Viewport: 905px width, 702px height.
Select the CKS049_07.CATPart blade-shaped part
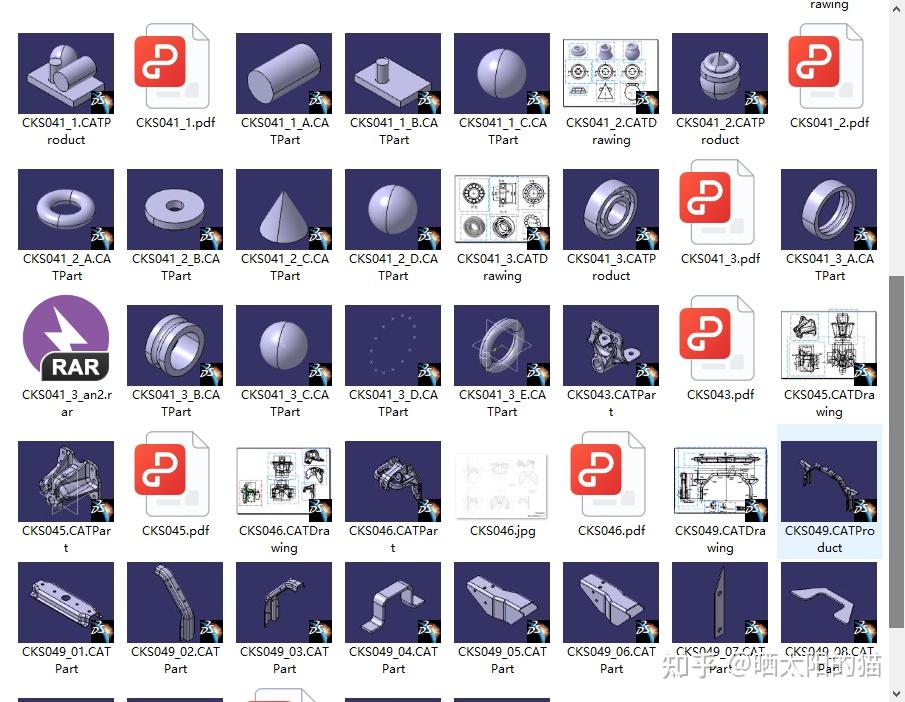pyautogui.click(x=719, y=600)
